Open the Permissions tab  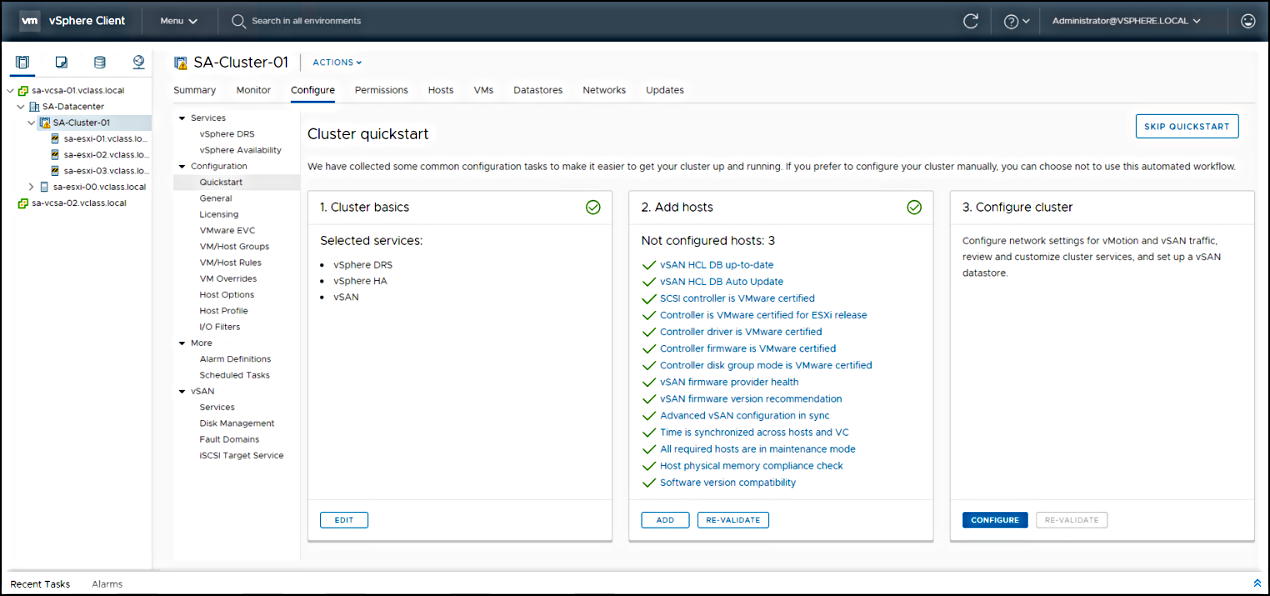coord(381,90)
